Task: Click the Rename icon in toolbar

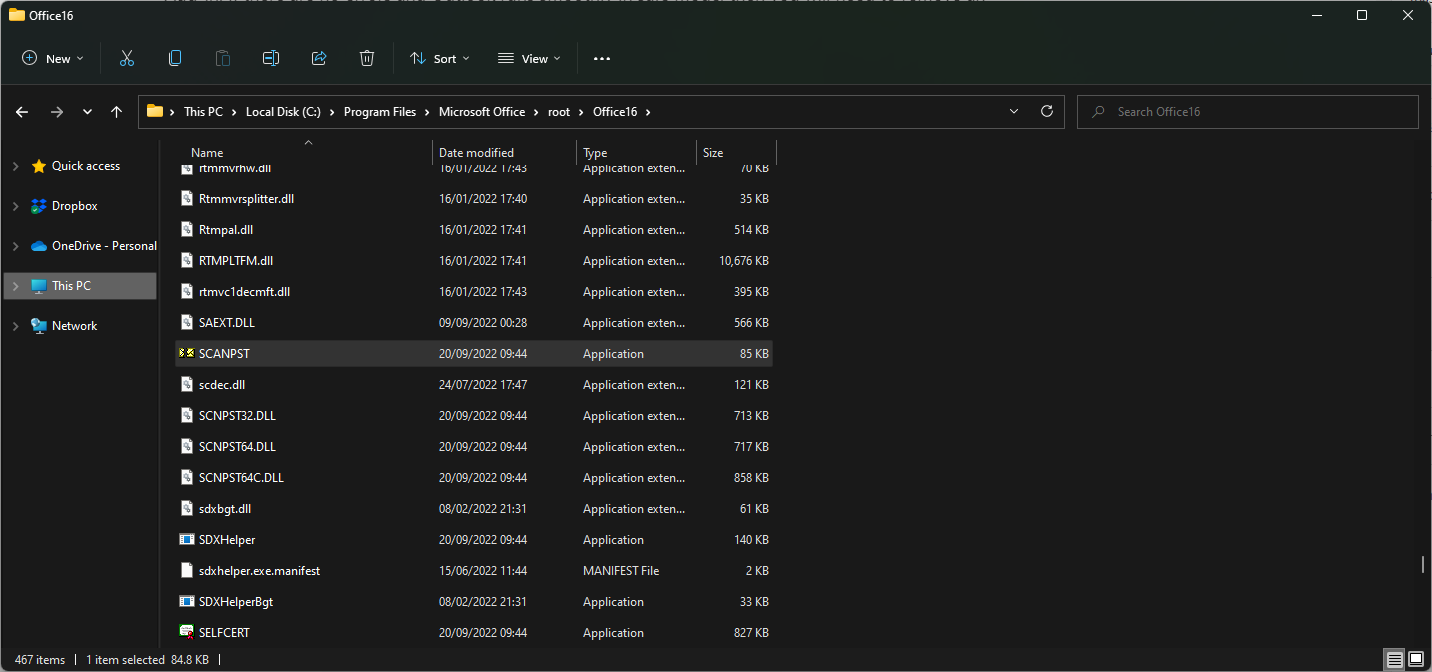Action: tap(271, 59)
